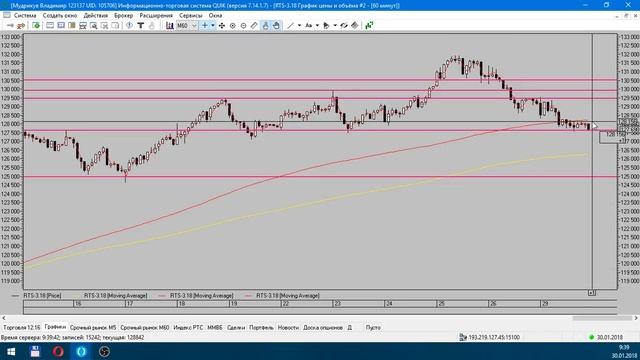The width and height of the screenshot is (640, 360).
Task: Select the line drawing tool
Action: pos(290,26)
